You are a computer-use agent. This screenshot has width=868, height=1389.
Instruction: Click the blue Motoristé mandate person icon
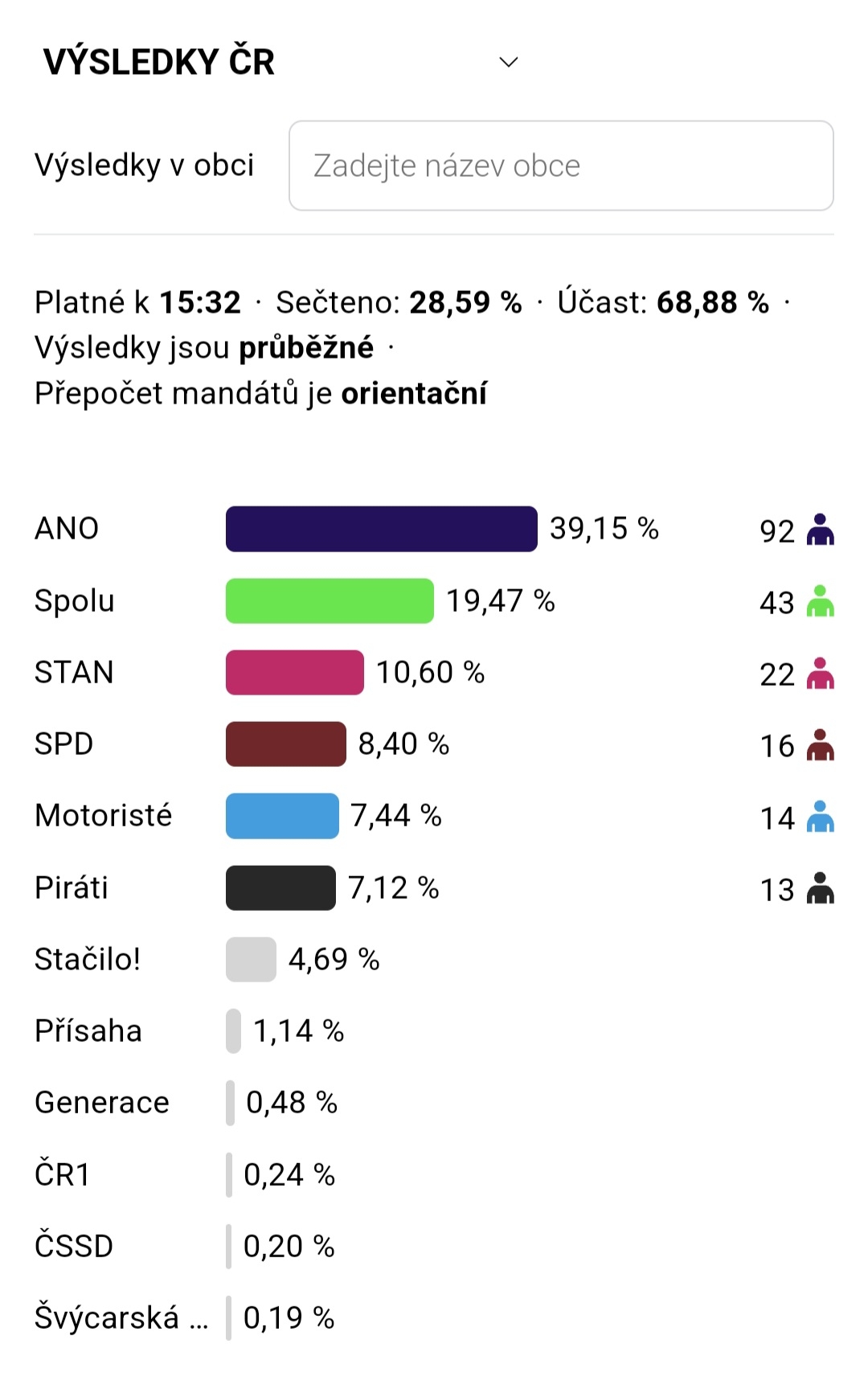coord(820,817)
